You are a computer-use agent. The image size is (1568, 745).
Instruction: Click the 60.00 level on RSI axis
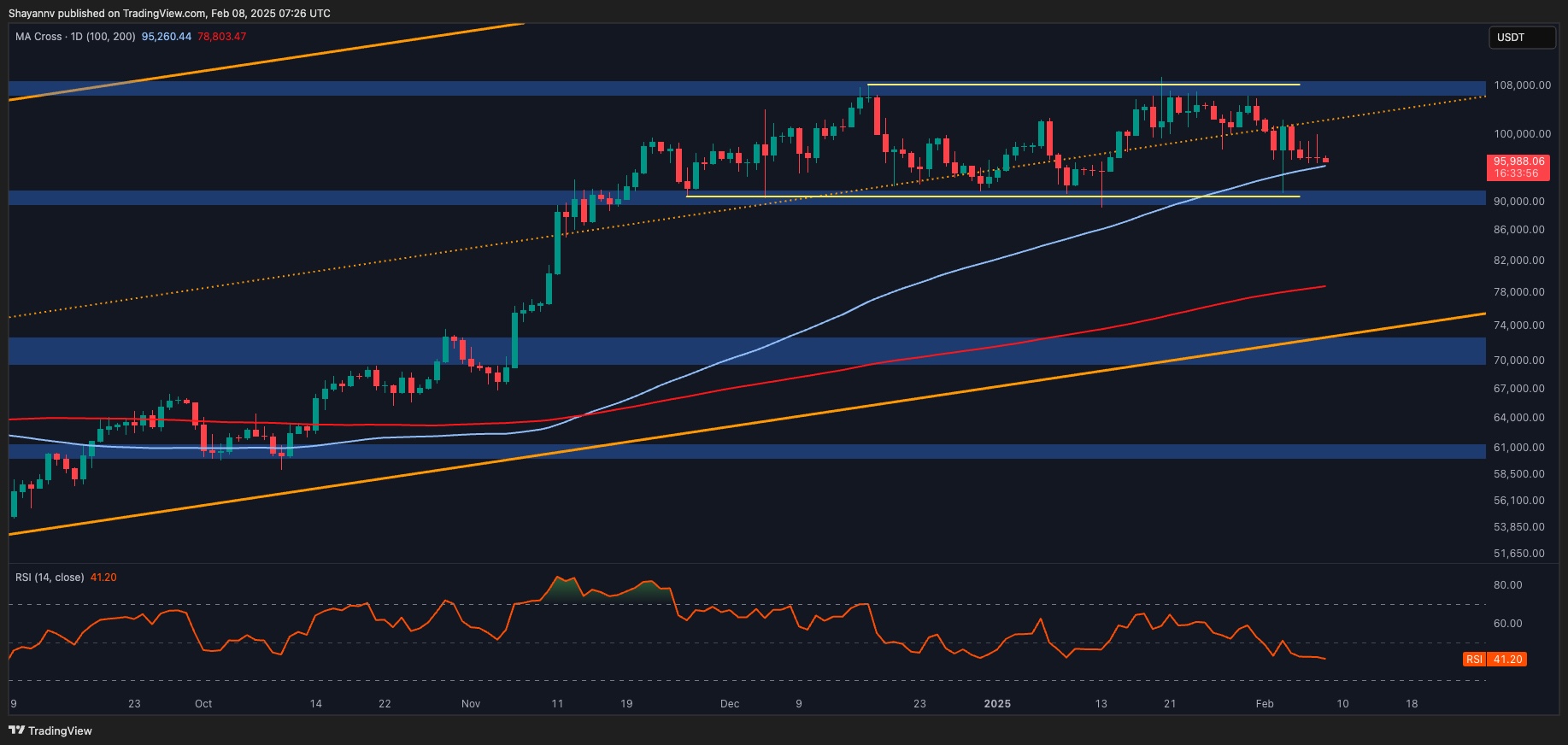(1507, 624)
